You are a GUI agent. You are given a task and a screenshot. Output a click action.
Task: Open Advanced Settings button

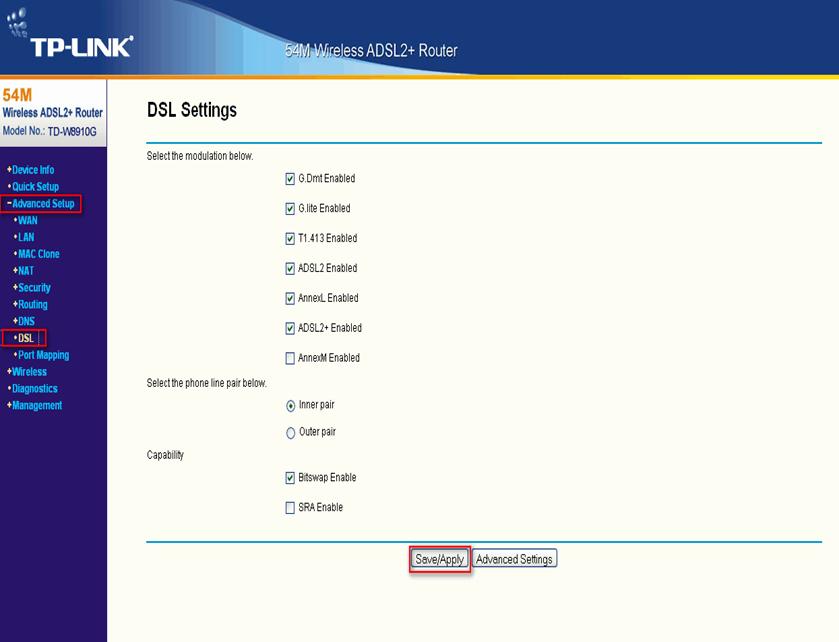514,559
